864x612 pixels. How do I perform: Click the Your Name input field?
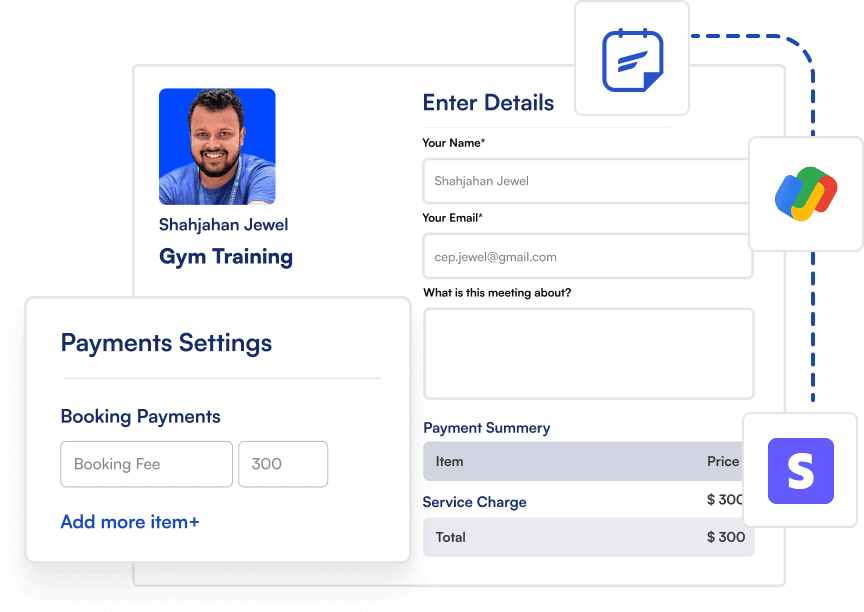click(585, 181)
